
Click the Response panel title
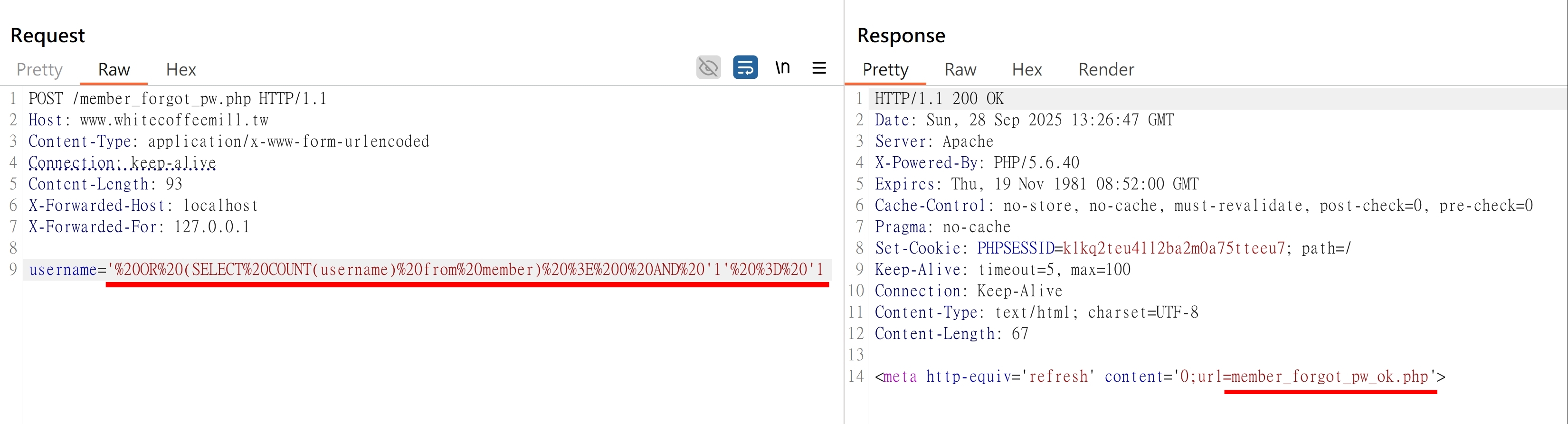(901, 35)
